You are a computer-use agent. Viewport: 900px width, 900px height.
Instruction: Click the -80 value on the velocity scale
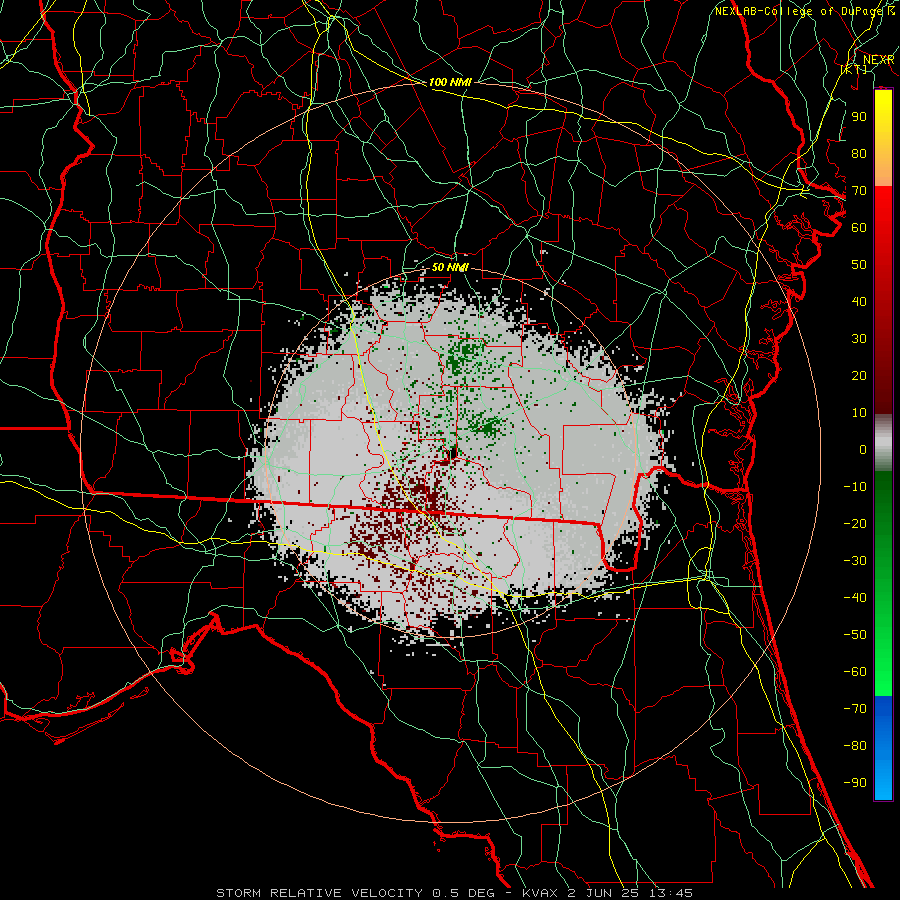pyautogui.click(x=855, y=746)
